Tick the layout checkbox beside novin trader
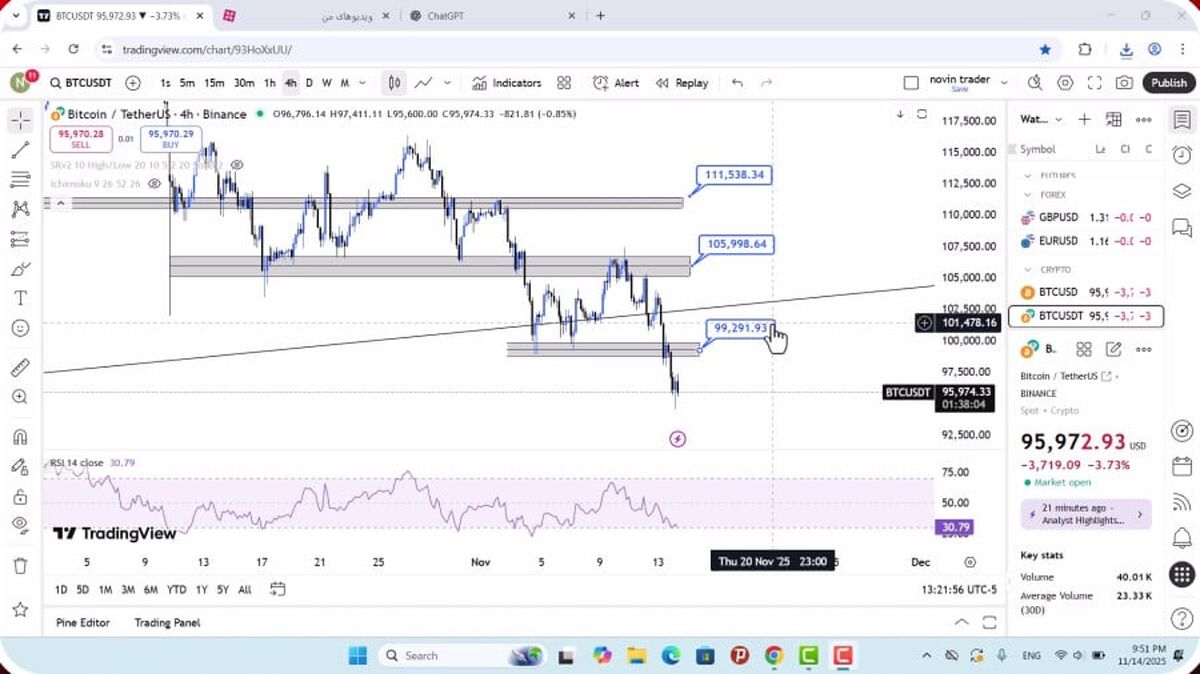The image size is (1200, 674). (910, 83)
